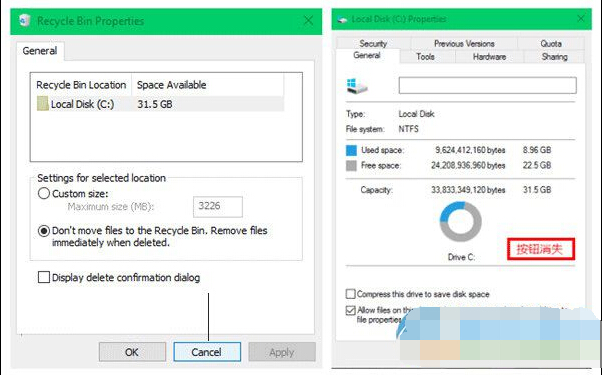The image size is (602, 375).
Task: Click the 22.5 GB free space value
Action: (537, 165)
